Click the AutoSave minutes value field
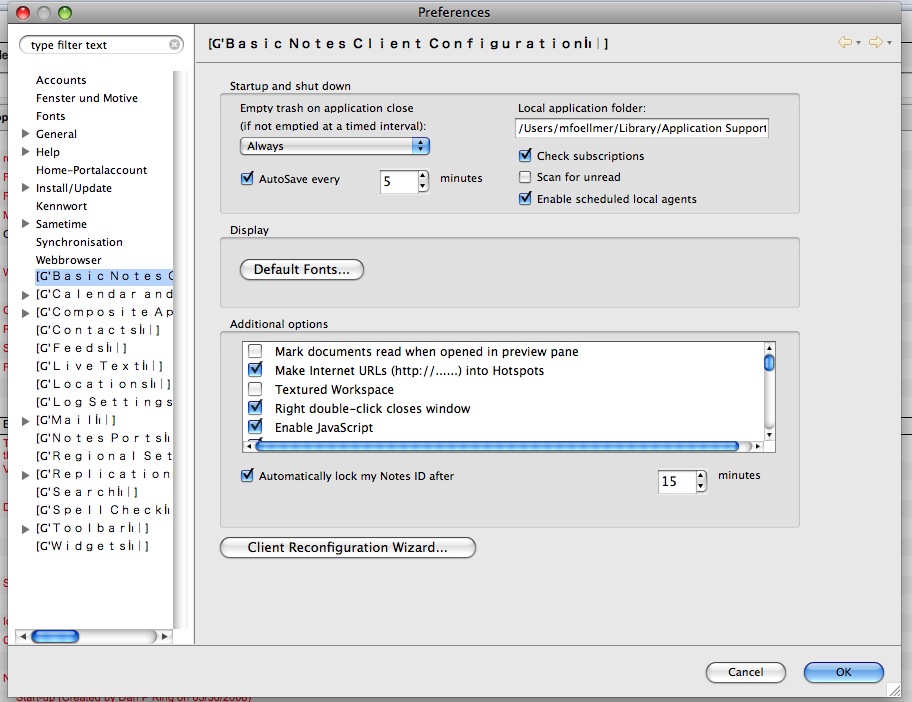Screen dimensions: 912x702 [399, 181]
